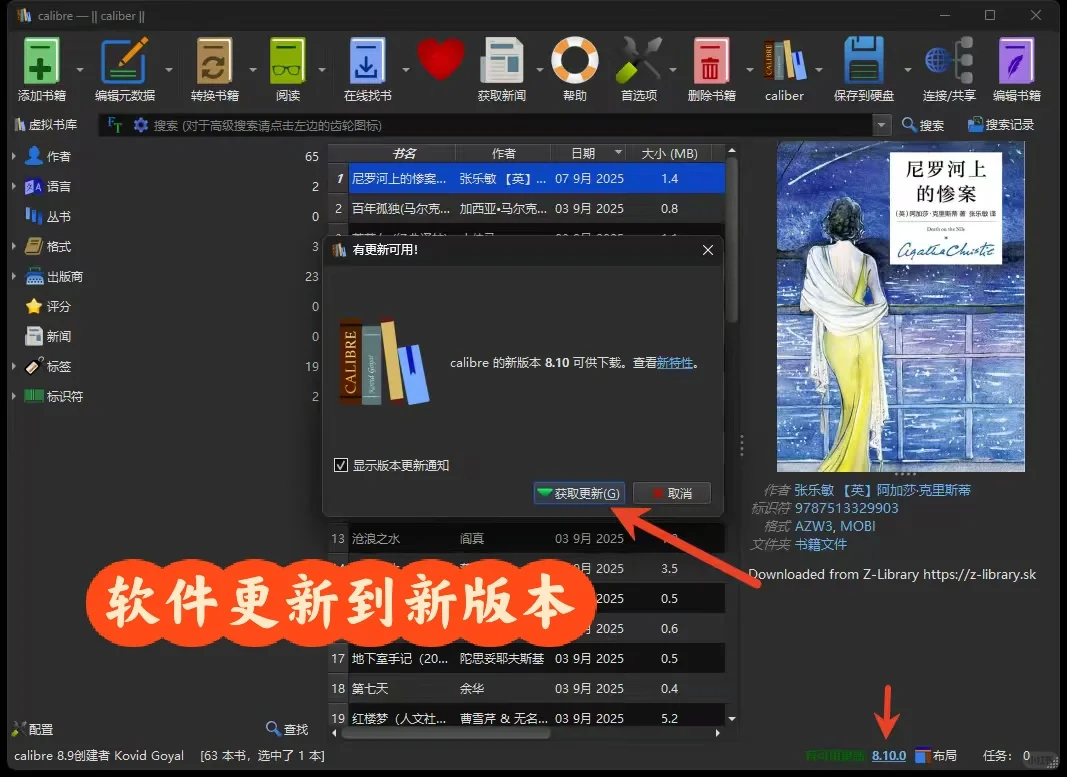The image size is (1067, 777).
Task: Open dropdown arrow next to 编辑元数据
Action: [x=169, y=69]
